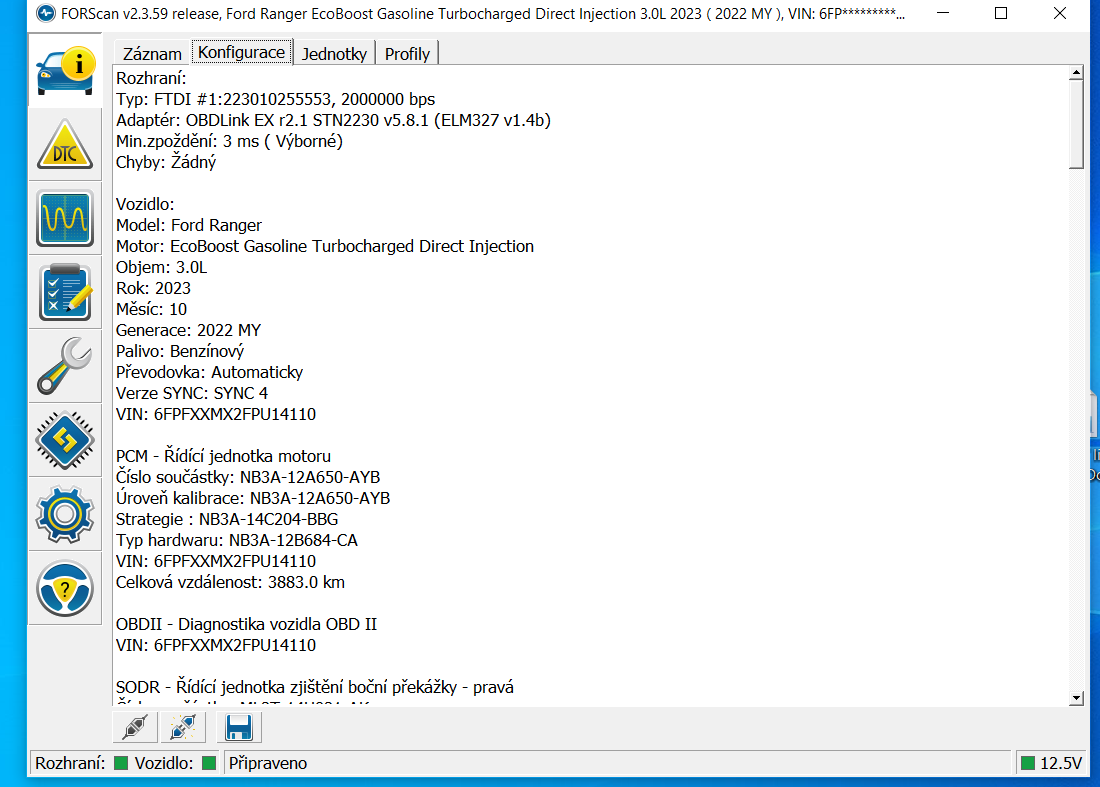Open the DTC fault codes section
The width and height of the screenshot is (1100, 787).
[65, 144]
